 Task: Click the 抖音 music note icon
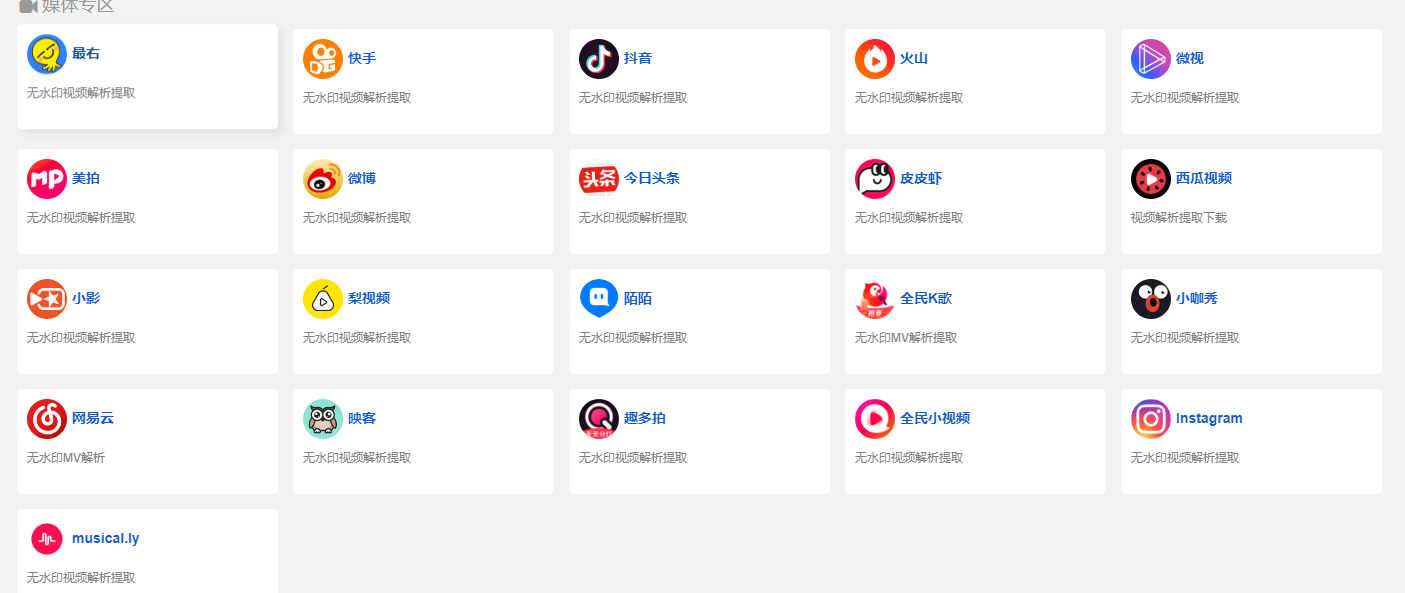click(599, 59)
